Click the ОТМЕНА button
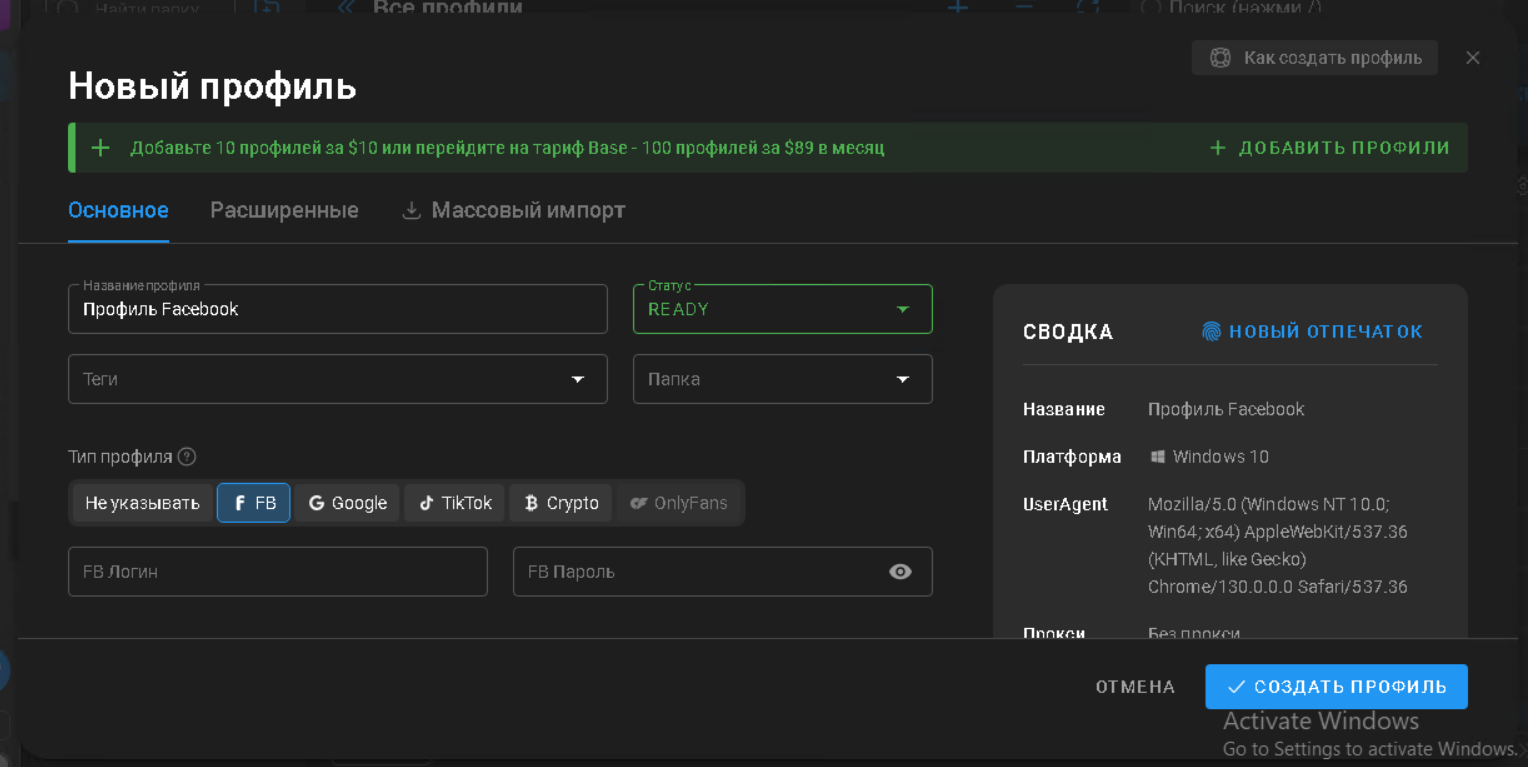The height and width of the screenshot is (767, 1528). [x=1135, y=687]
